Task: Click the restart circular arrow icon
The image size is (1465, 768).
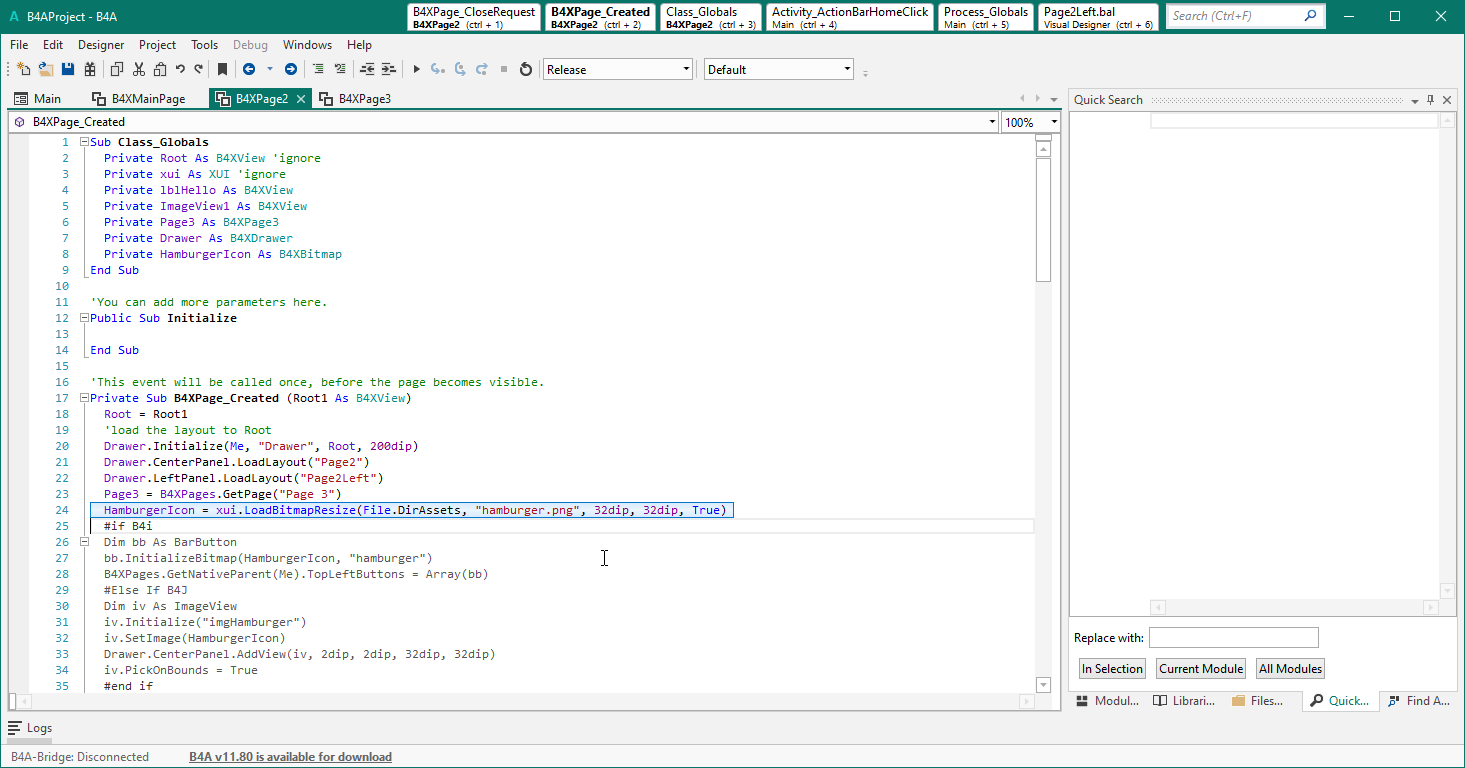Action: tap(525, 69)
